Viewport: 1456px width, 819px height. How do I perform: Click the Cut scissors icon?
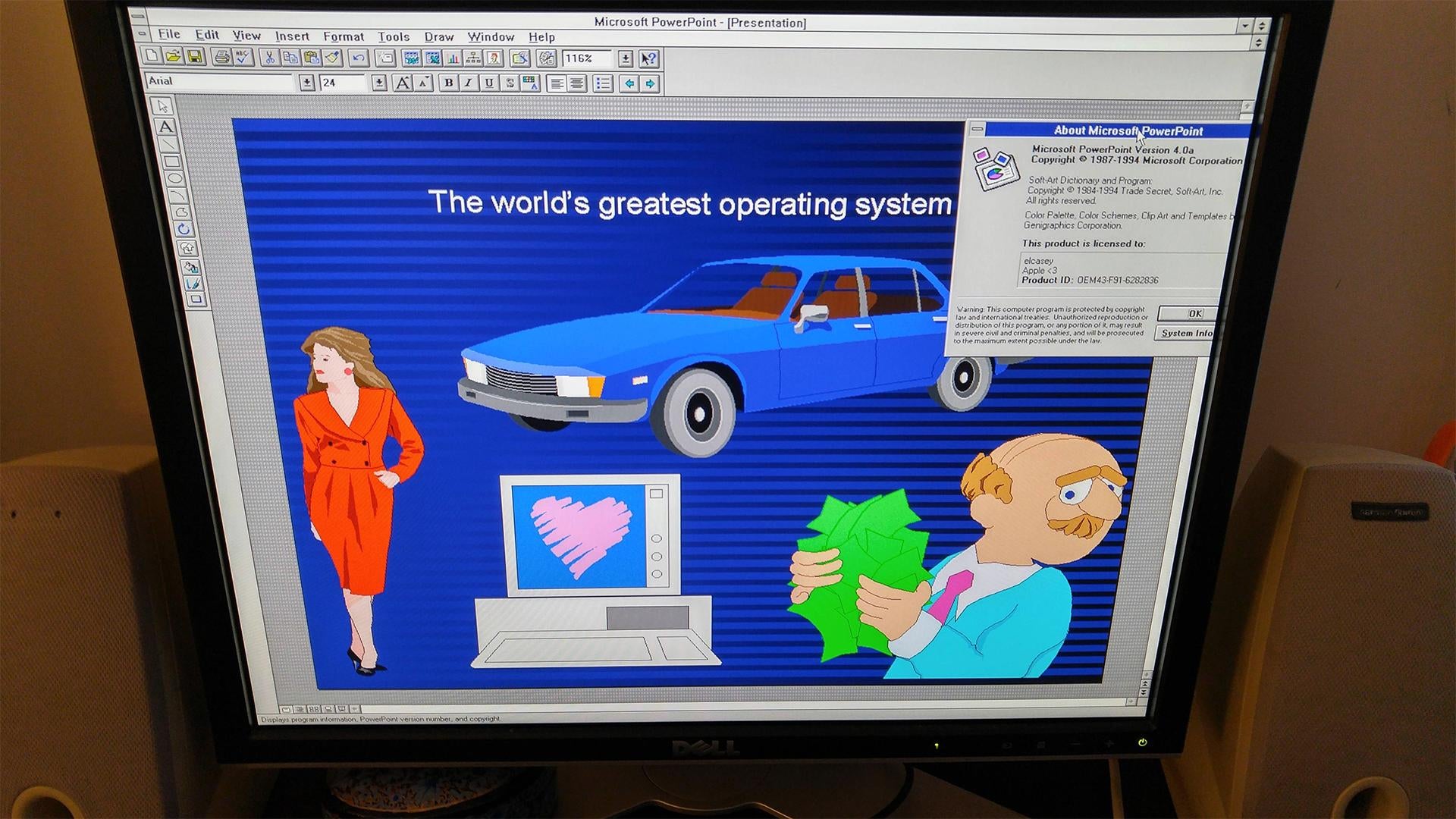click(269, 57)
